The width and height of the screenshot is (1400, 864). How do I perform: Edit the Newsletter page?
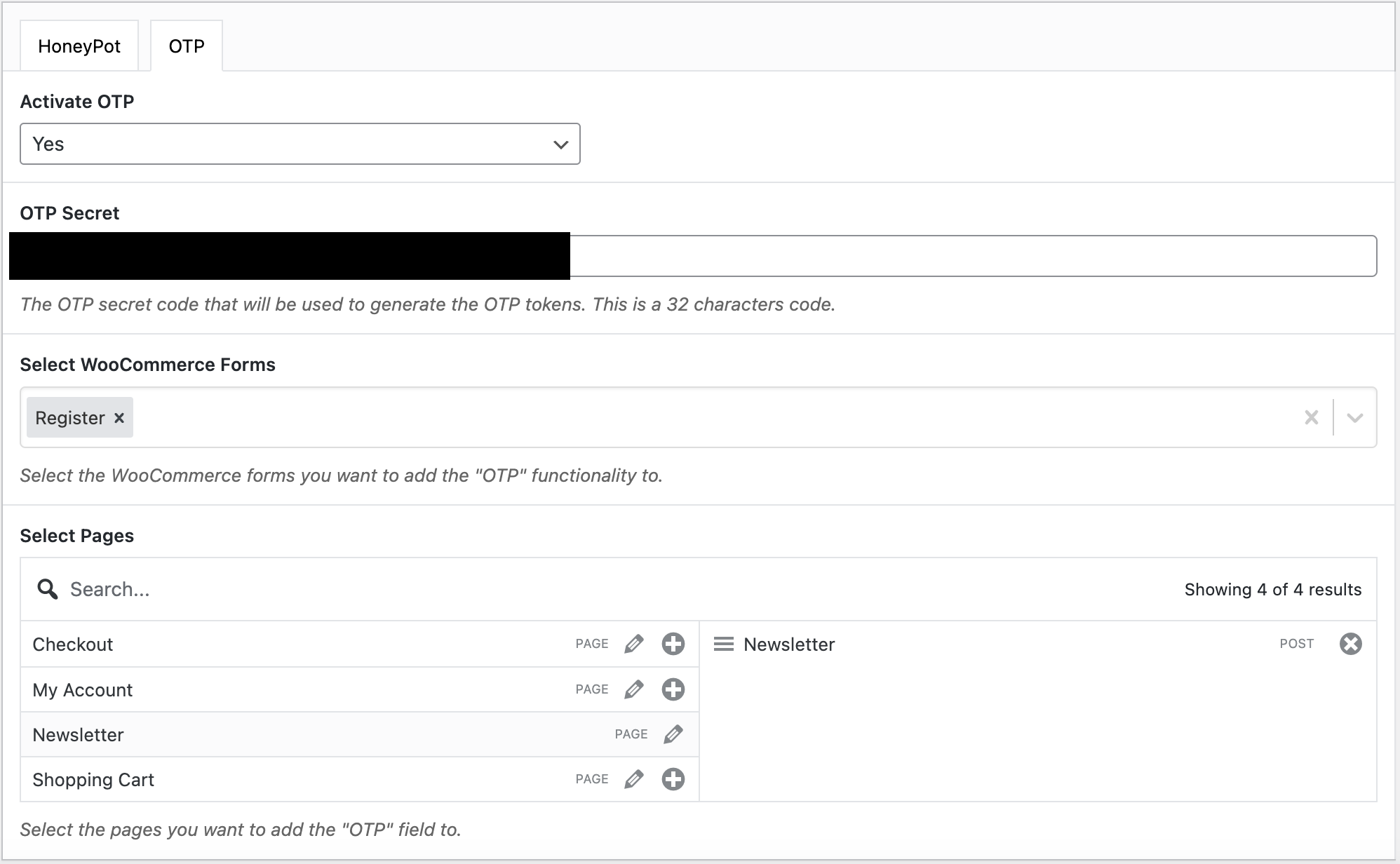(x=673, y=734)
